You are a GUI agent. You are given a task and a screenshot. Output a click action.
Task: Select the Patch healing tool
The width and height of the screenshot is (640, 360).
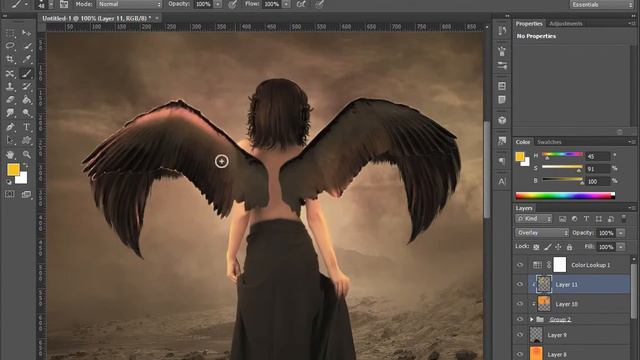pyautogui.click(x=10, y=73)
